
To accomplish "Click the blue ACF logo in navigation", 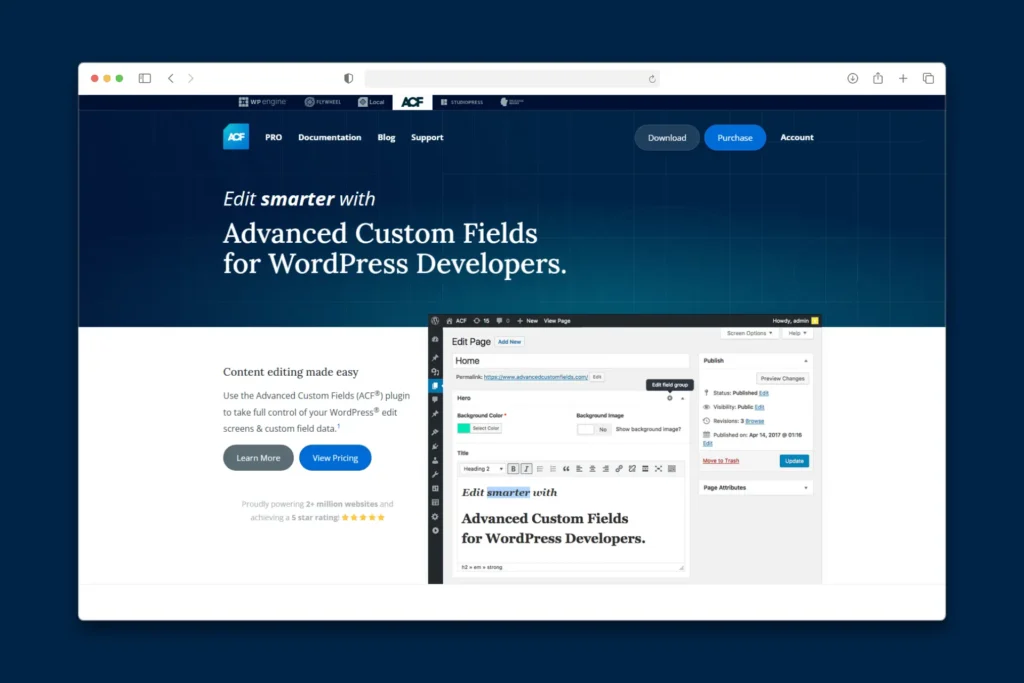I will click(x=236, y=136).
